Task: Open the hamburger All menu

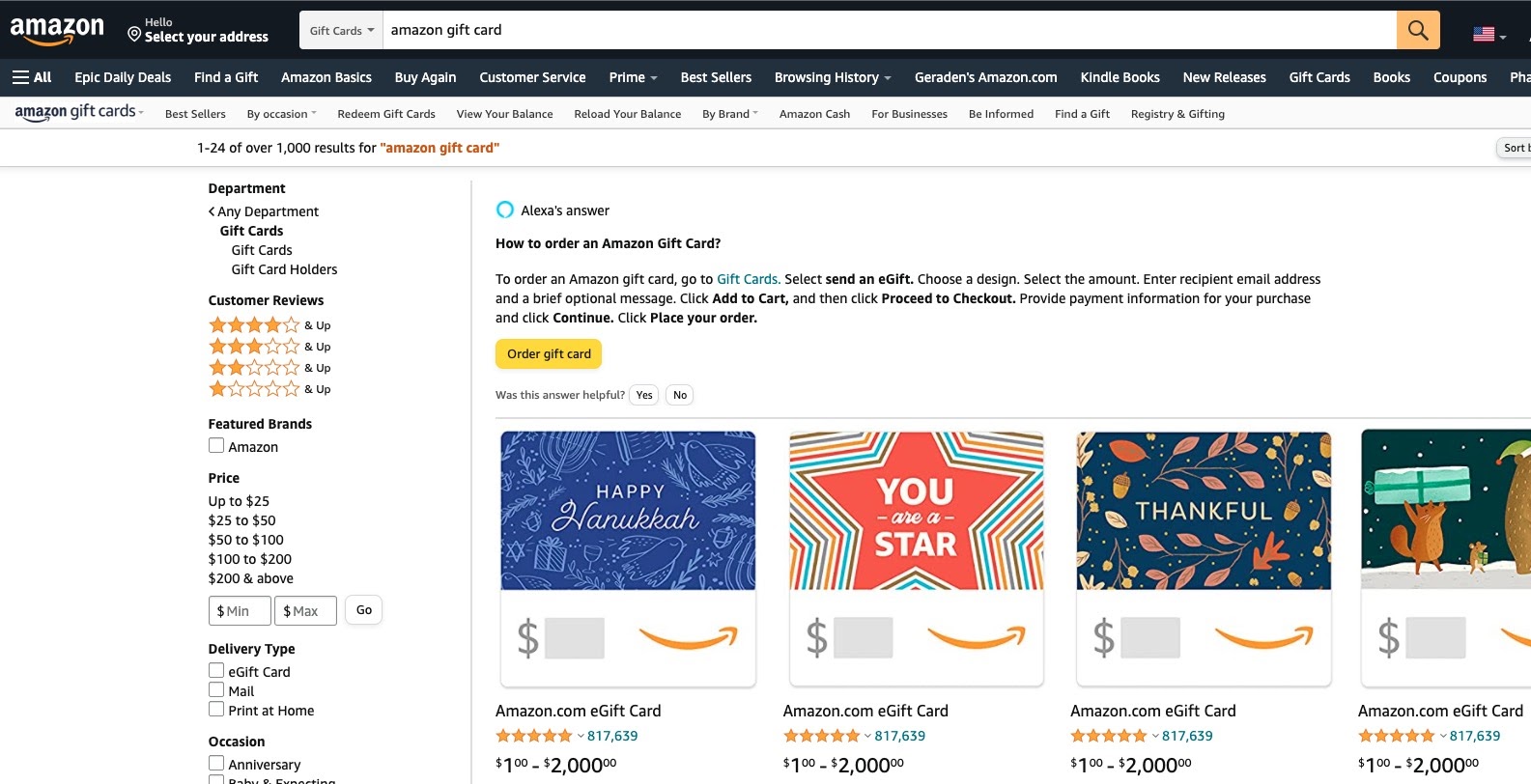Action: tap(32, 77)
